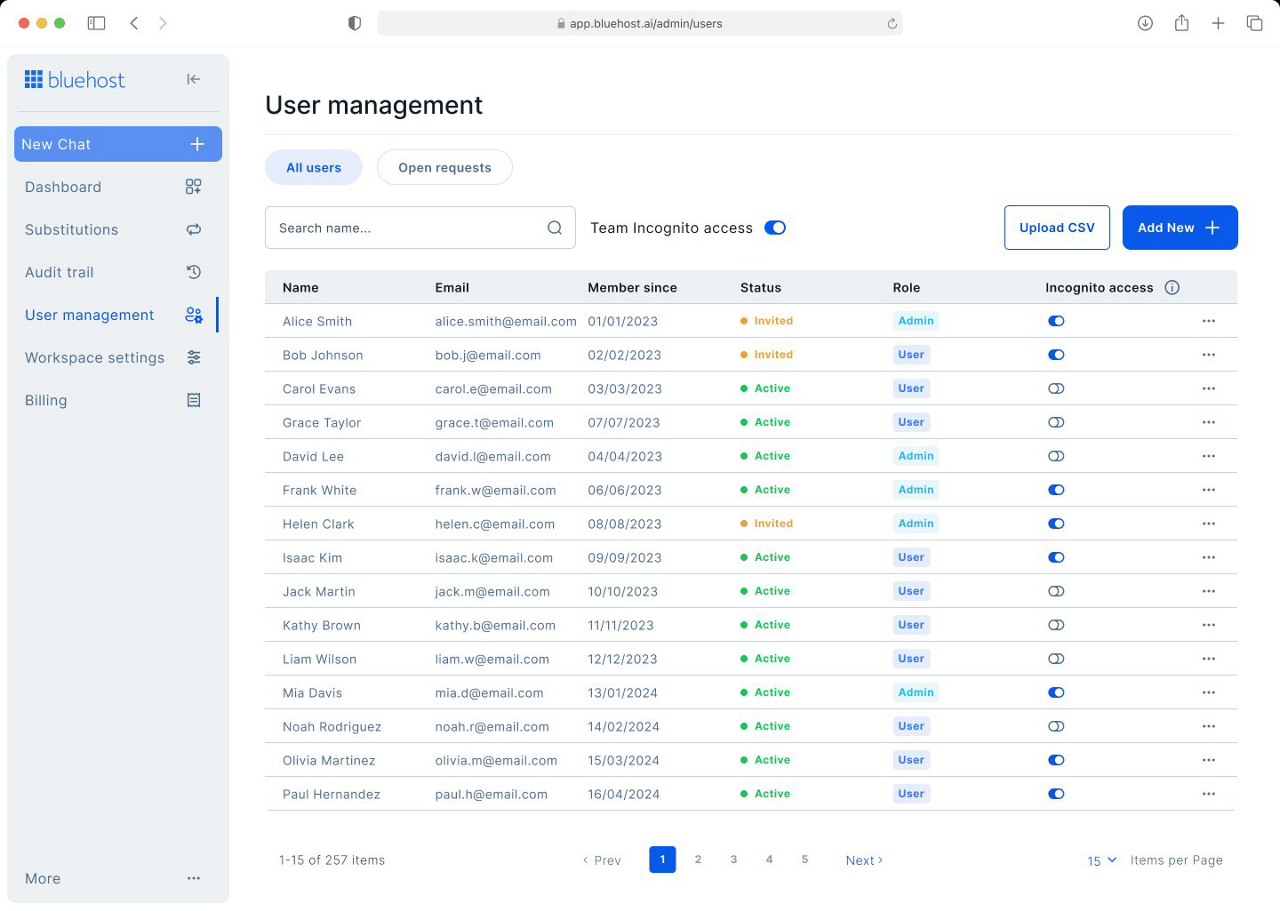Click the Admin role badge for Helen Clark
The height and width of the screenshot is (911, 1280).
tap(916, 523)
